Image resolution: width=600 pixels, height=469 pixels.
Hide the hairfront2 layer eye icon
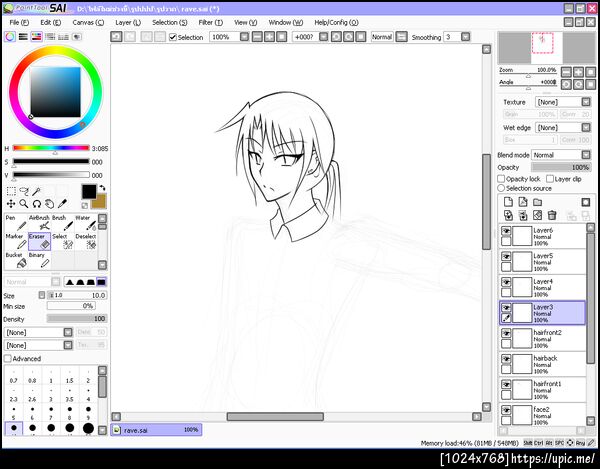click(x=506, y=333)
